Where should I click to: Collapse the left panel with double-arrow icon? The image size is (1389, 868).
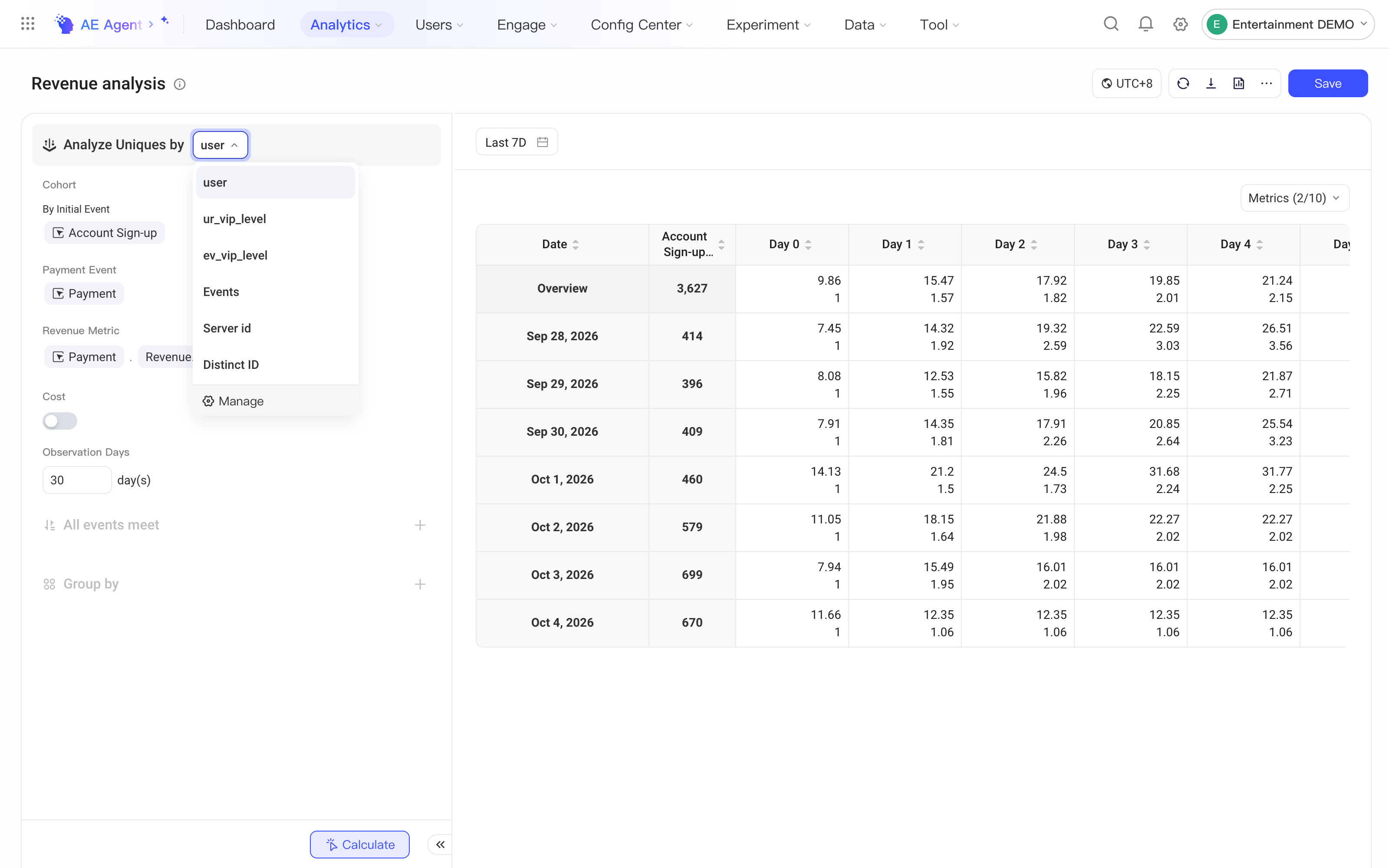(440, 845)
